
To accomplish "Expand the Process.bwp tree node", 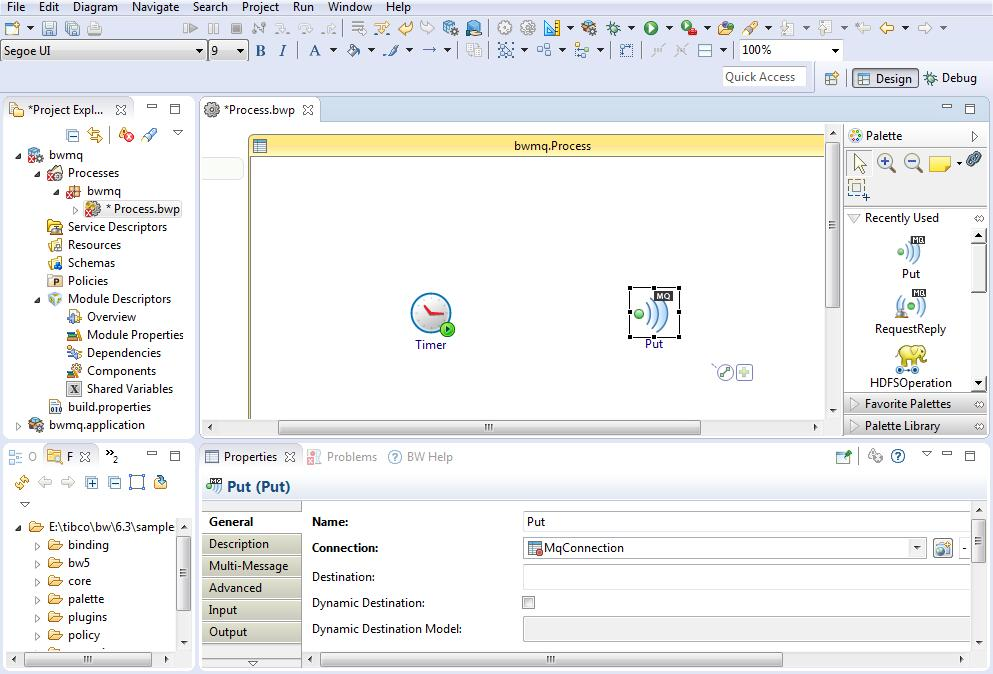I will pyautogui.click(x=75, y=209).
